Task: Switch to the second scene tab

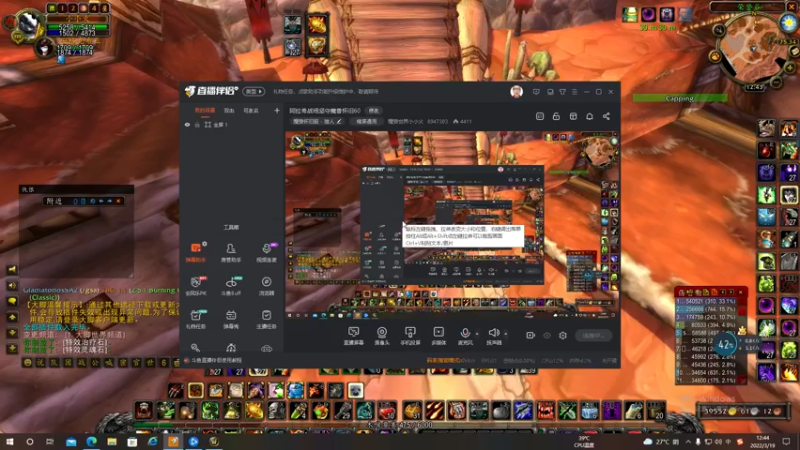Action: pos(229,110)
